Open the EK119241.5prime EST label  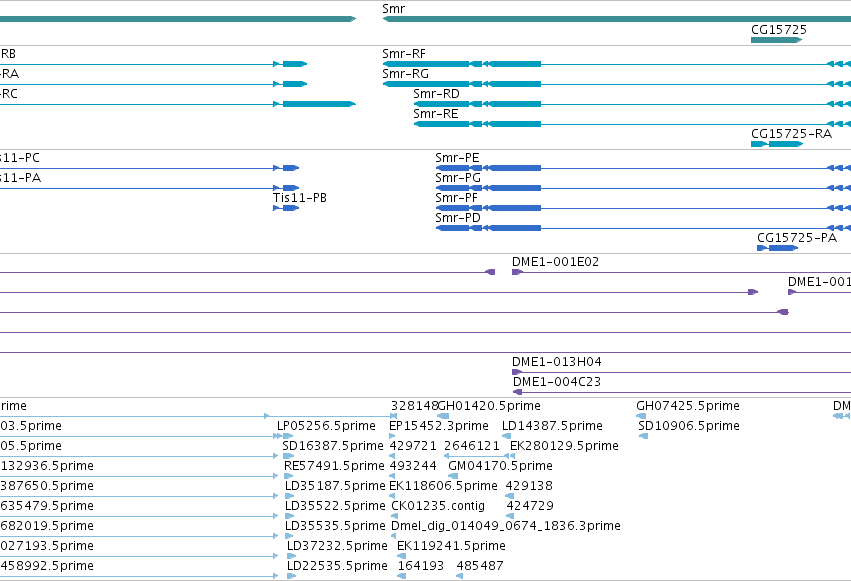point(451,546)
